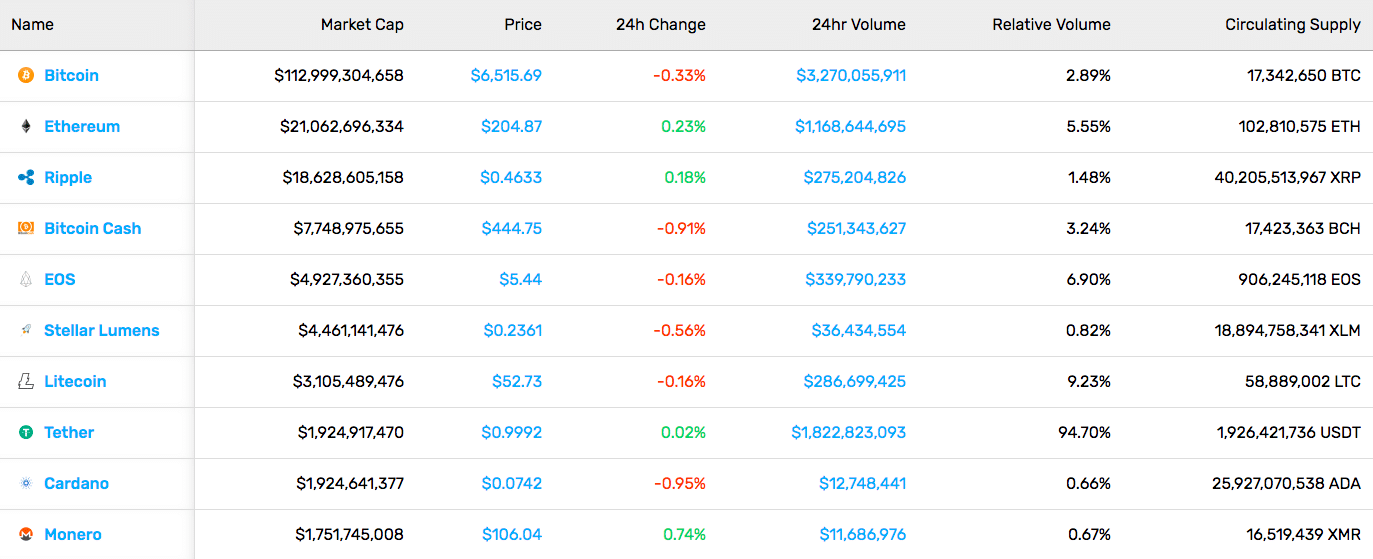Screen dimensions: 1373x559
Task: Click the Cardano logo icon
Action: coord(26,483)
